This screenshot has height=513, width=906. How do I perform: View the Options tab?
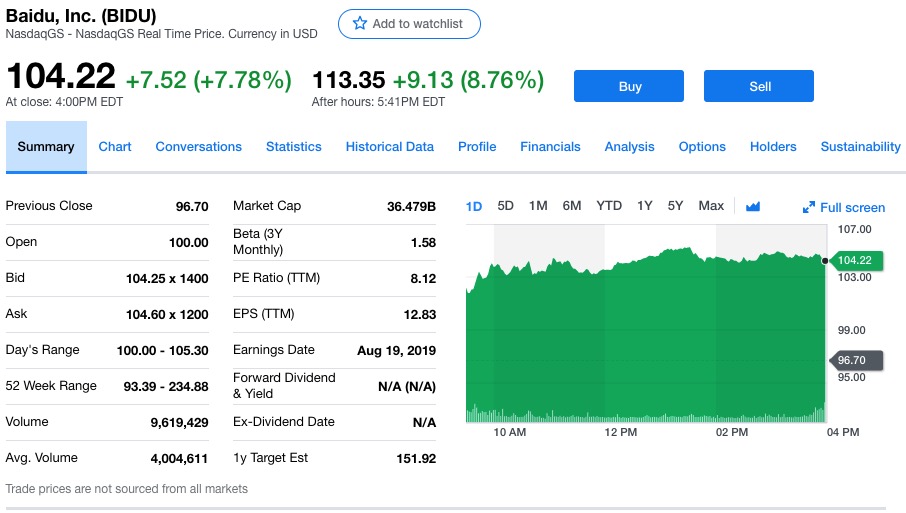tap(702, 147)
